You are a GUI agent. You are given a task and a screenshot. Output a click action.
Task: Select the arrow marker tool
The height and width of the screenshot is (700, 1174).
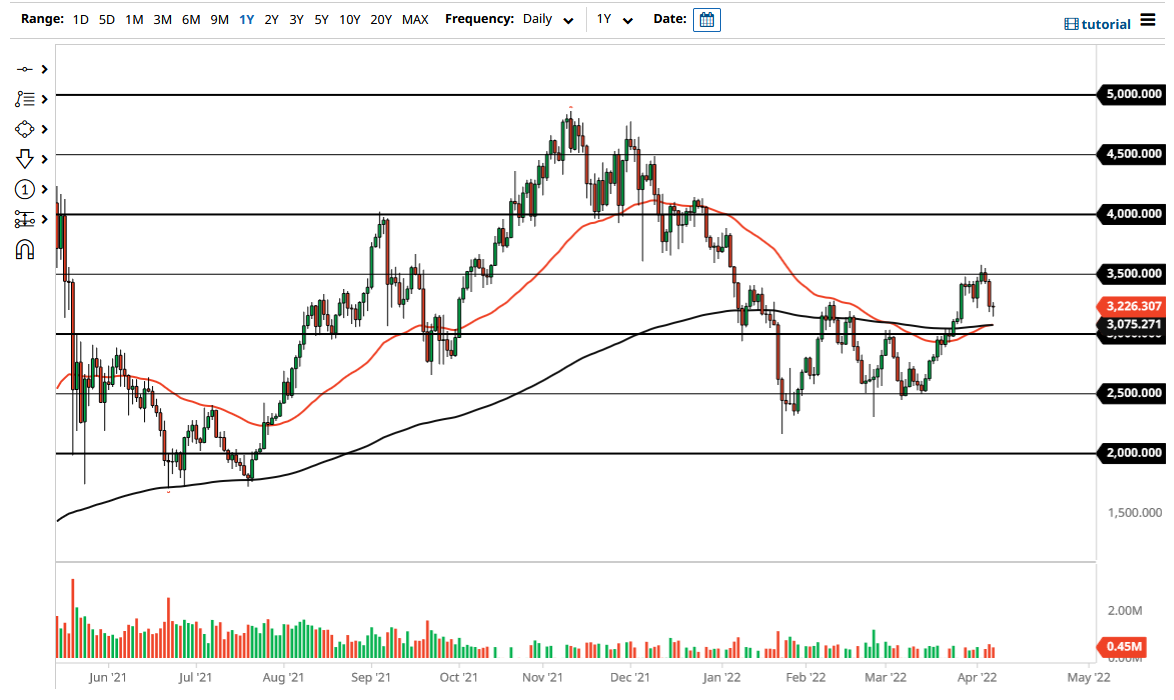(x=25, y=158)
